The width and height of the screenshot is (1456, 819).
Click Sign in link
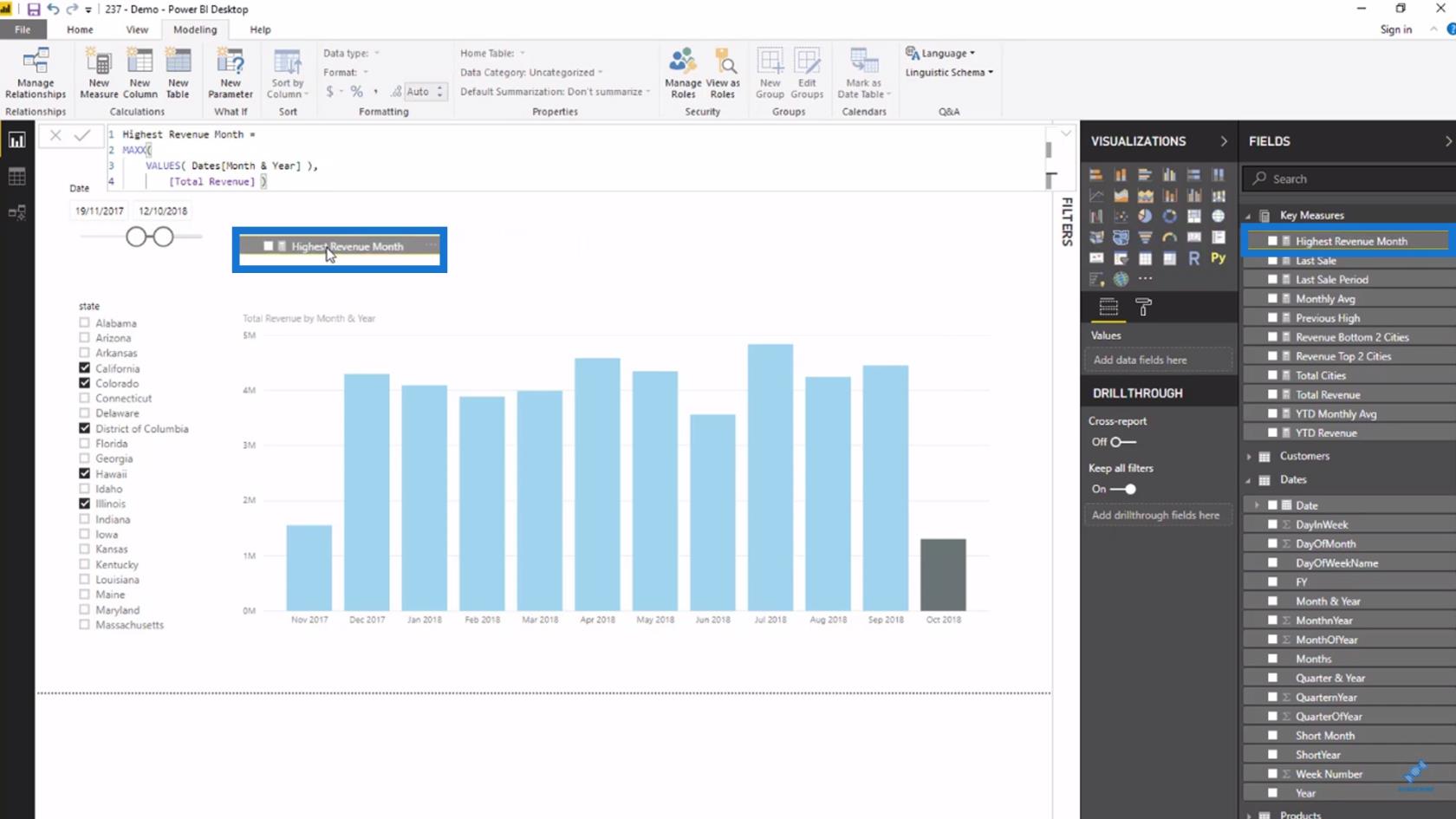(x=1395, y=29)
